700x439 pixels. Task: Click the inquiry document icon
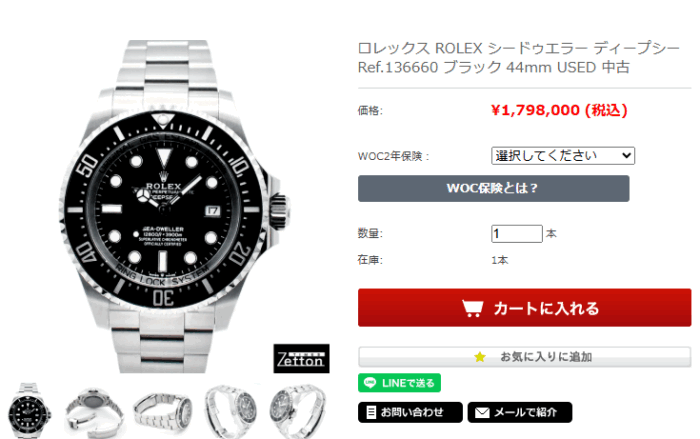(371, 412)
